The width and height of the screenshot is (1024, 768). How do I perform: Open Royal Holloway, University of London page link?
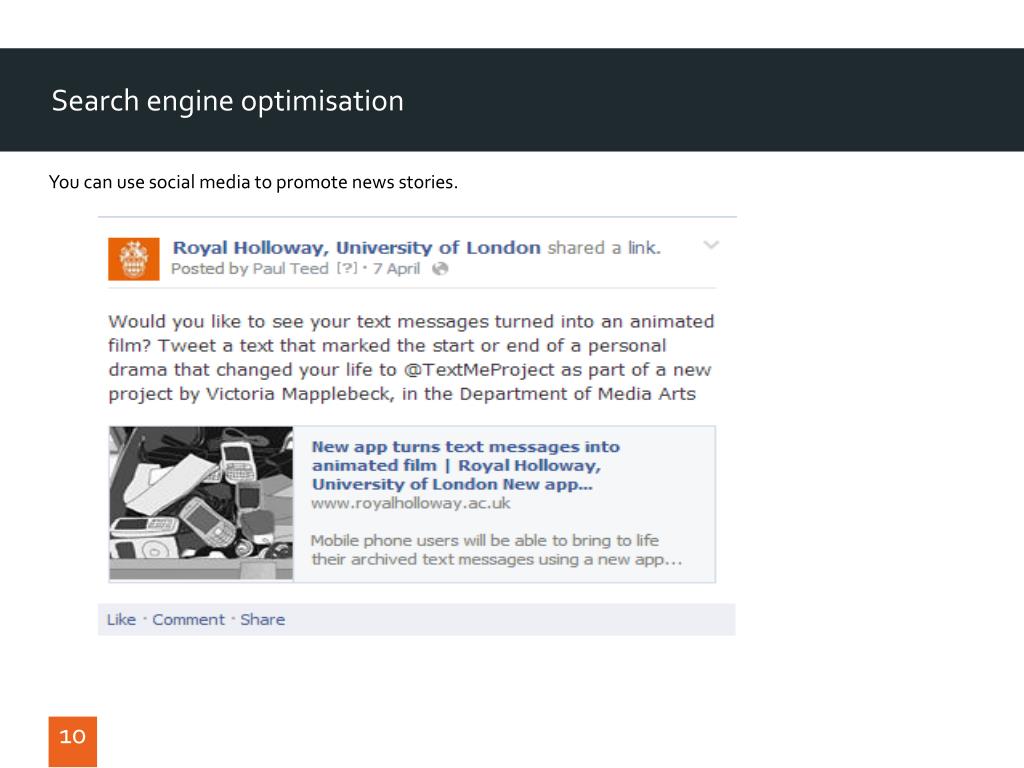(357, 248)
